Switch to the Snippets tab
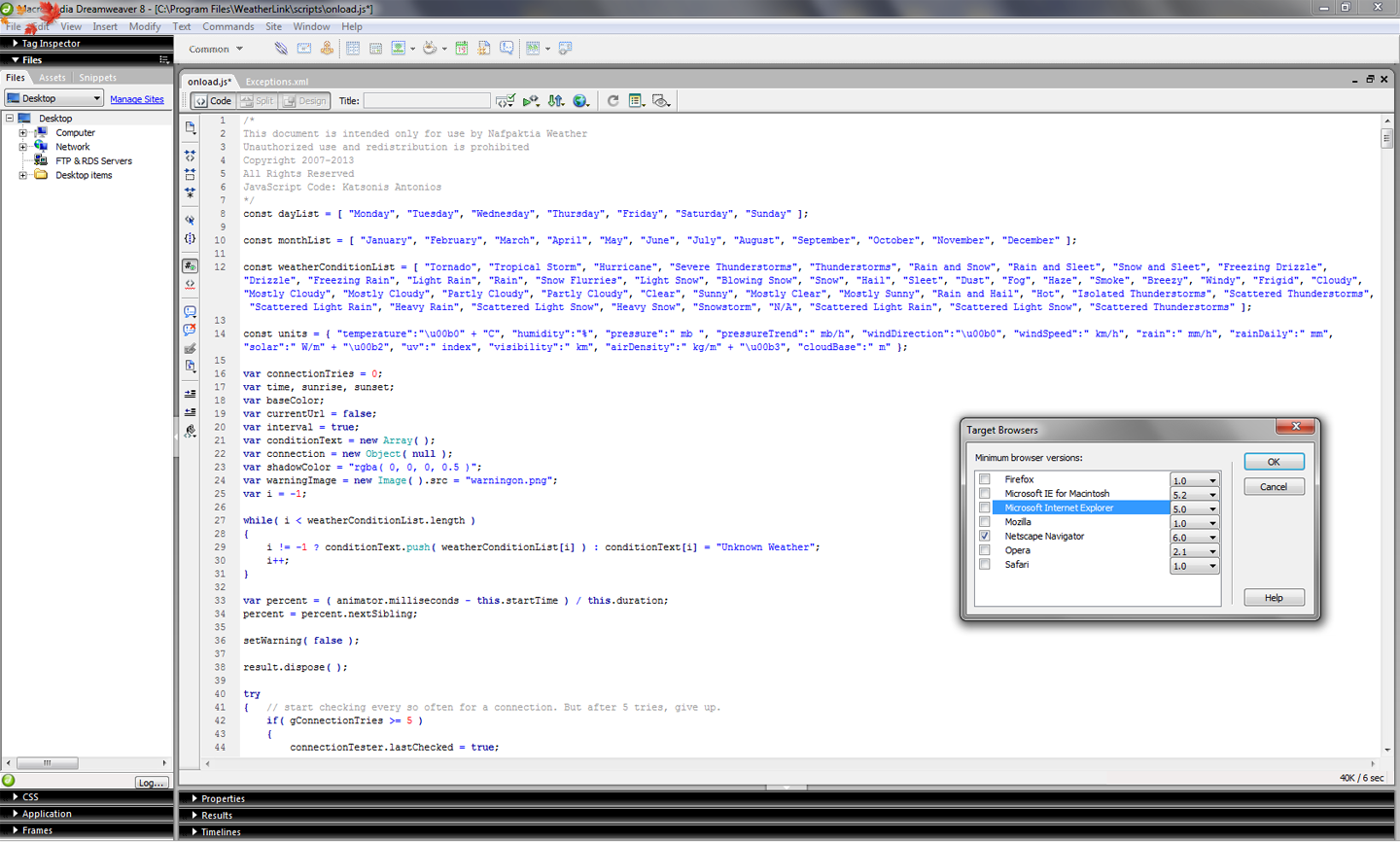Viewport: 1400px width, 842px height. 97,78
